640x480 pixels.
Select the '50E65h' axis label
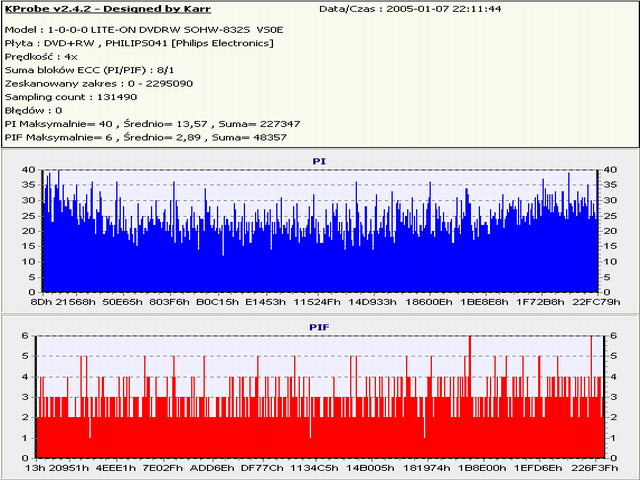point(122,302)
